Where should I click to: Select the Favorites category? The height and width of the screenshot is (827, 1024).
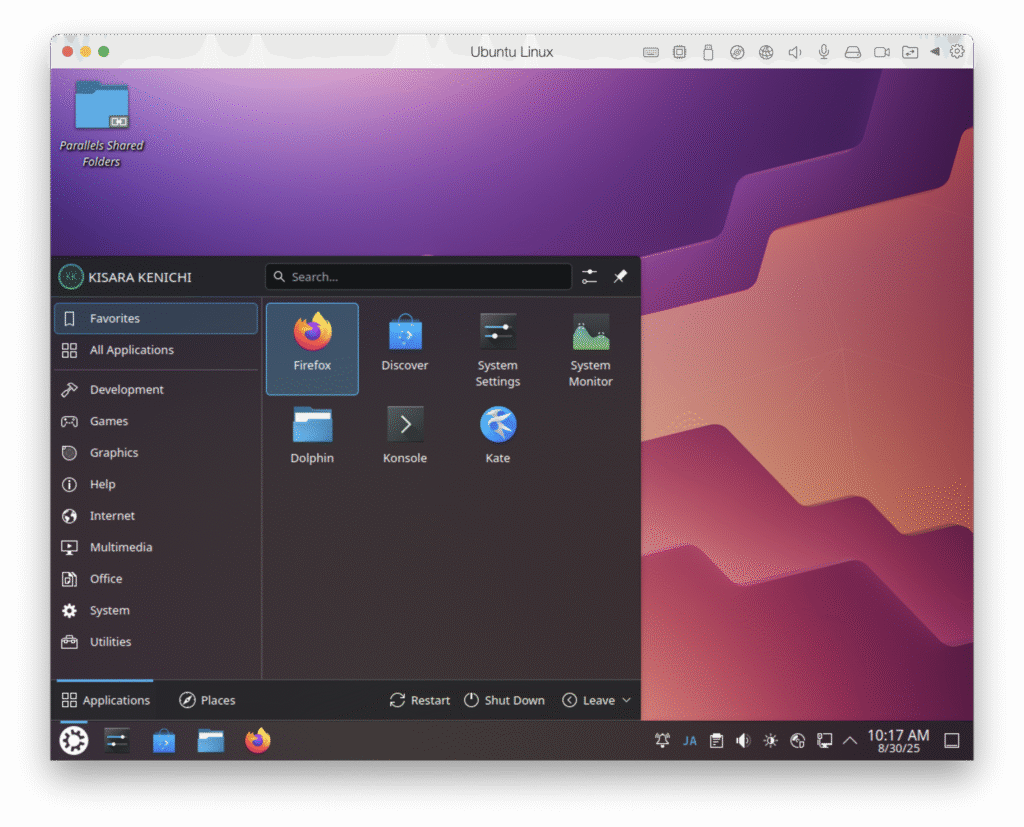click(156, 318)
